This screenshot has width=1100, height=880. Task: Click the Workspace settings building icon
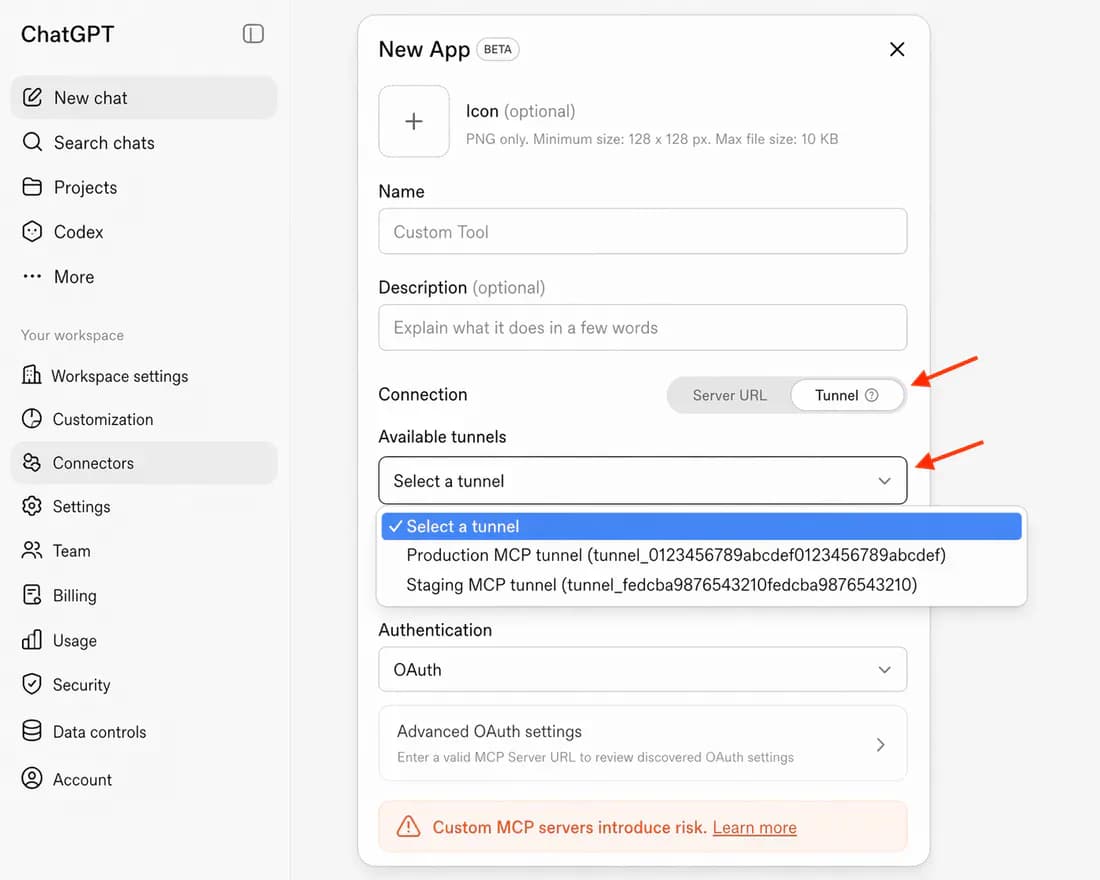(32, 375)
